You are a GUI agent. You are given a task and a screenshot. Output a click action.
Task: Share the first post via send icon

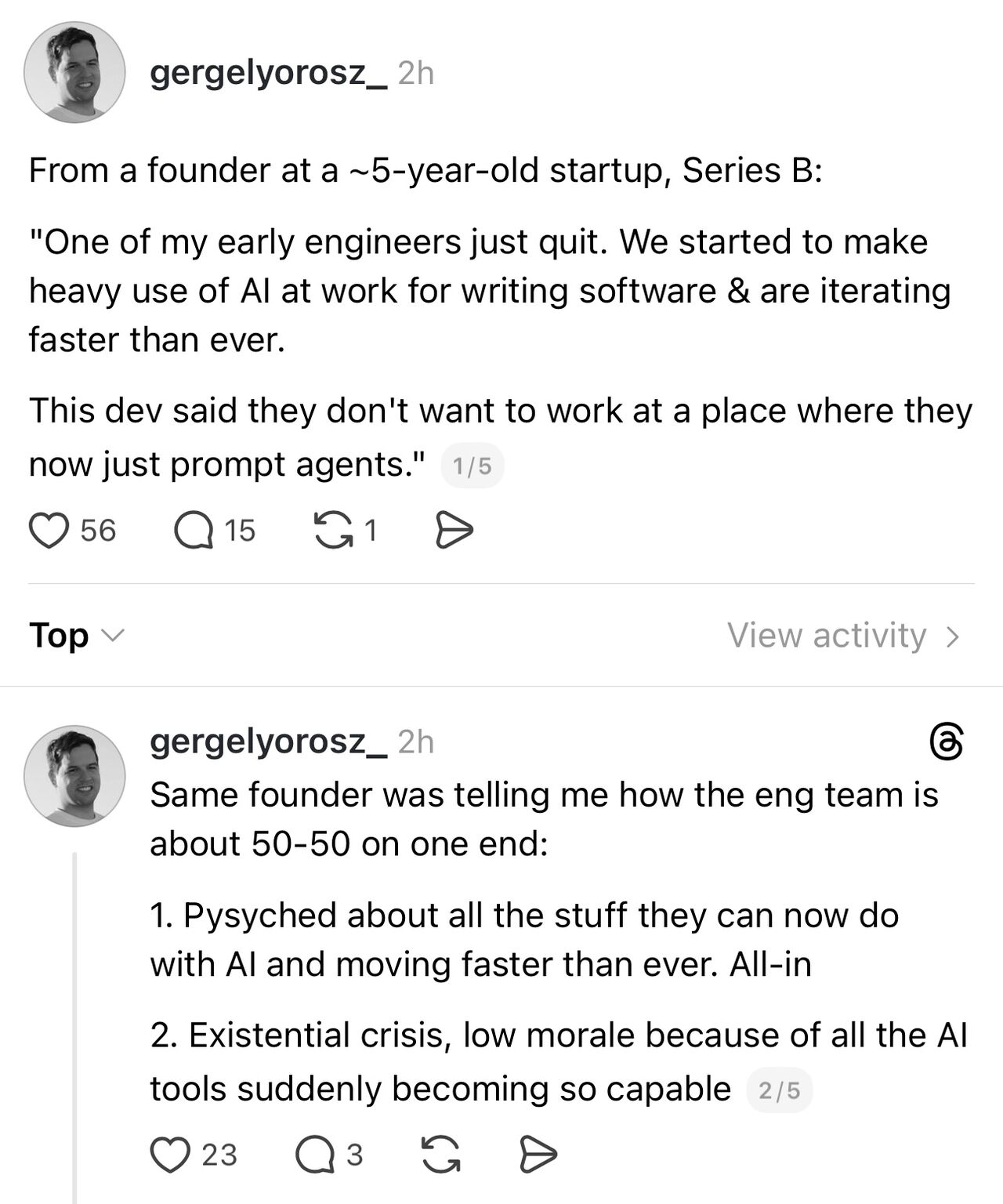coord(454,531)
